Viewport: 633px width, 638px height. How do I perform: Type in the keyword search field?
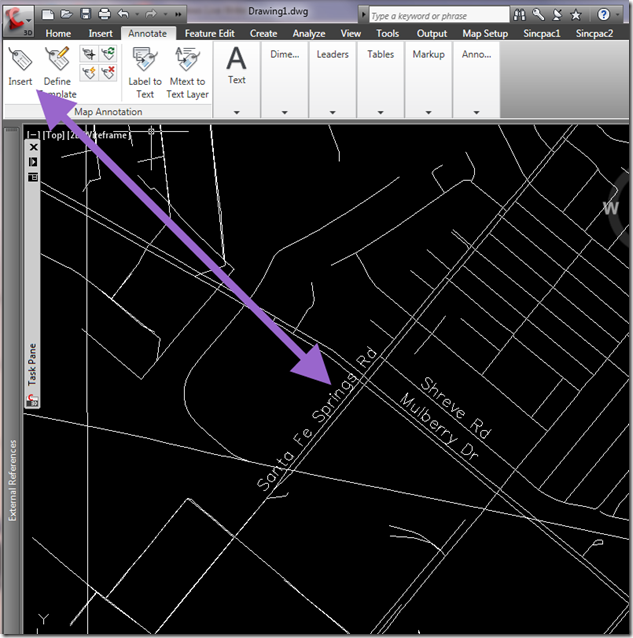pyautogui.click(x=435, y=16)
